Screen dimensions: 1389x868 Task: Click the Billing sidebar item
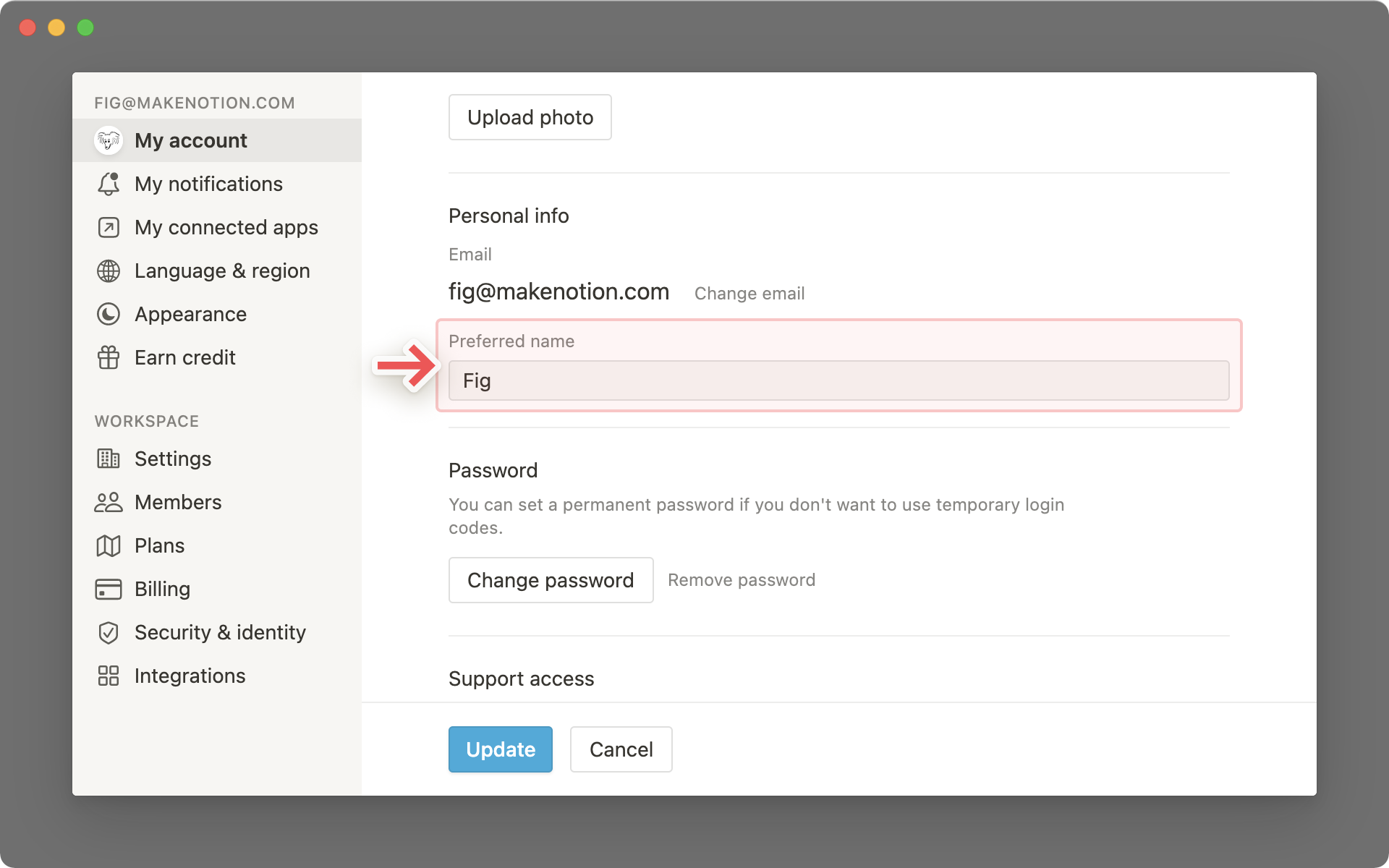162,588
